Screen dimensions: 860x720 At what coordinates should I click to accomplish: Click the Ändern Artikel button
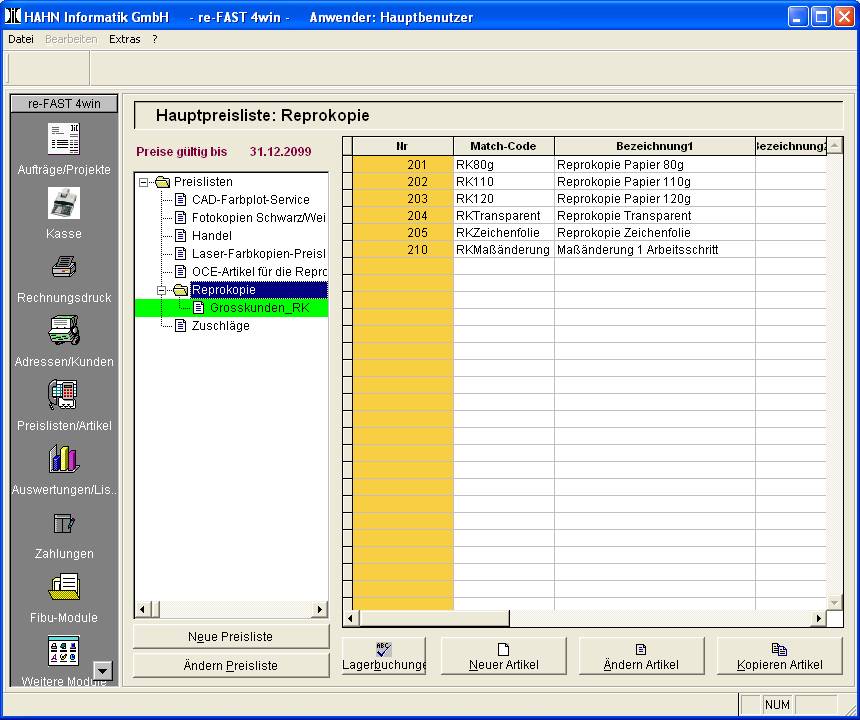point(641,656)
